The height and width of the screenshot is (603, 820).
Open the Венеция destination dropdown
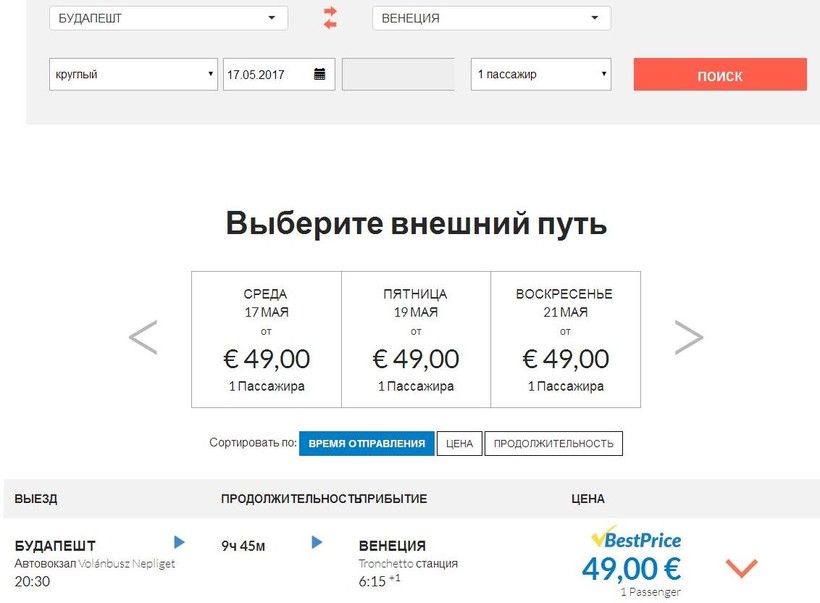point(491,18)
